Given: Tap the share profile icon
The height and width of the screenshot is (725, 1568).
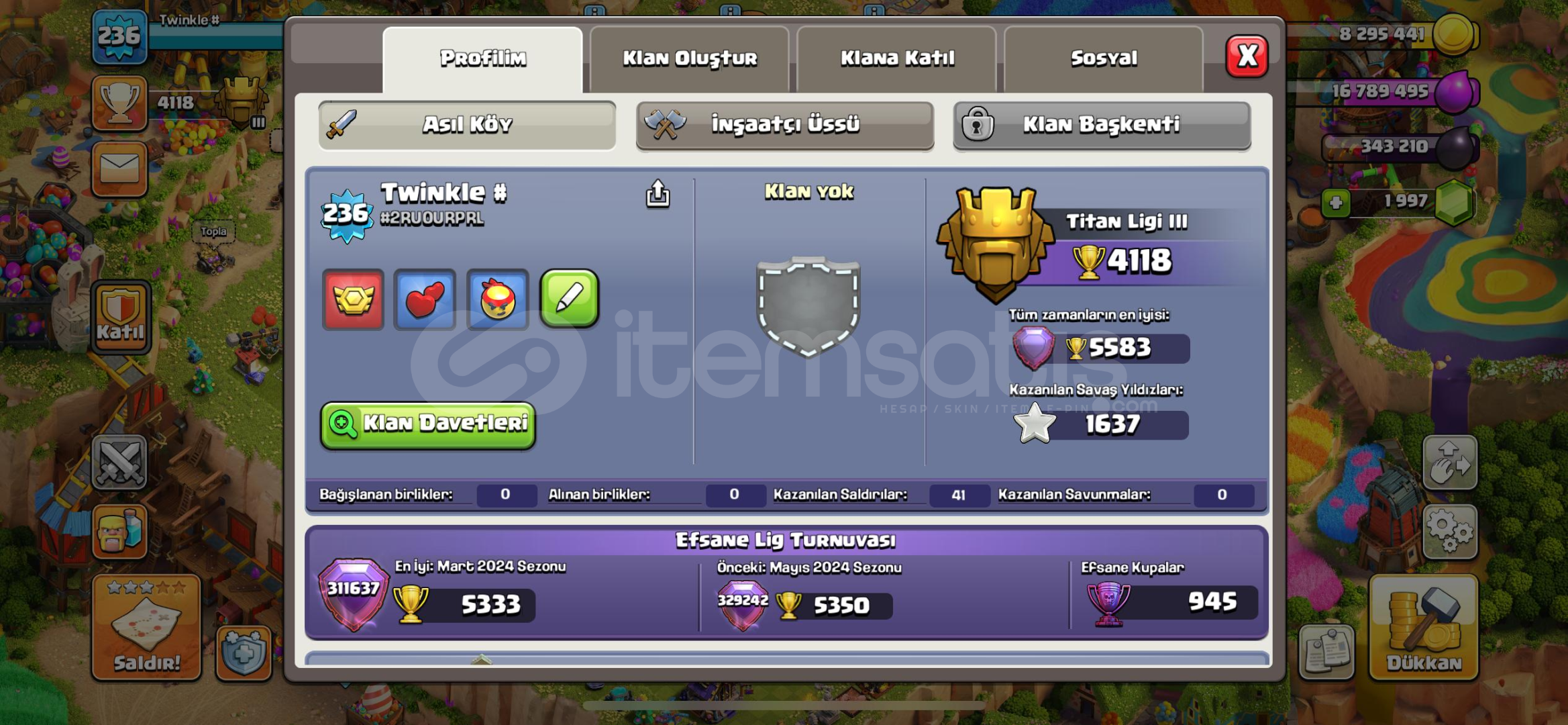Looking at the screenshot, I should pos(658,194).
